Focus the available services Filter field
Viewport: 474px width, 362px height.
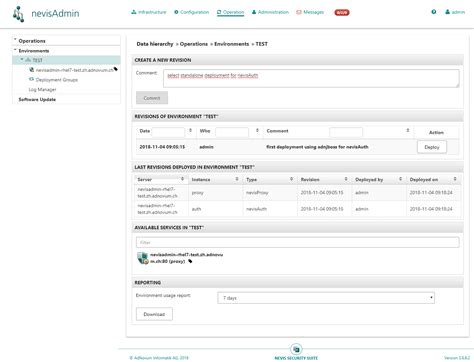pos(297,242)
